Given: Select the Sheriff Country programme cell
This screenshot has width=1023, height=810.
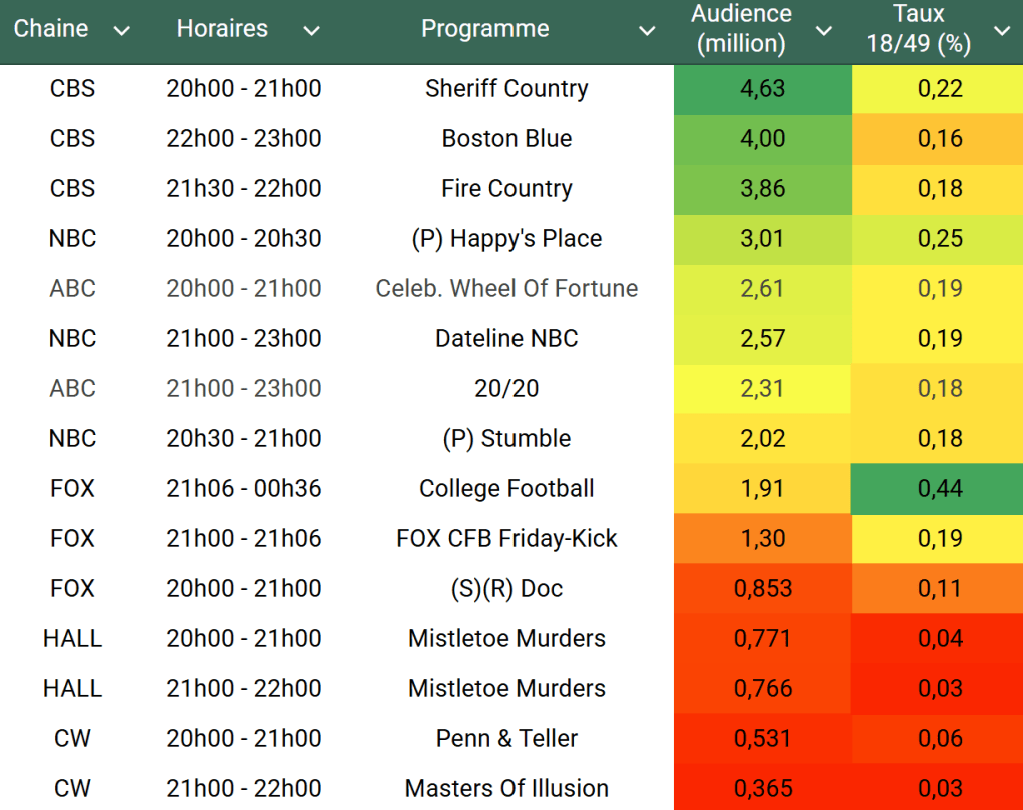Looking at the screenshot, I should (x=506, y=88).
